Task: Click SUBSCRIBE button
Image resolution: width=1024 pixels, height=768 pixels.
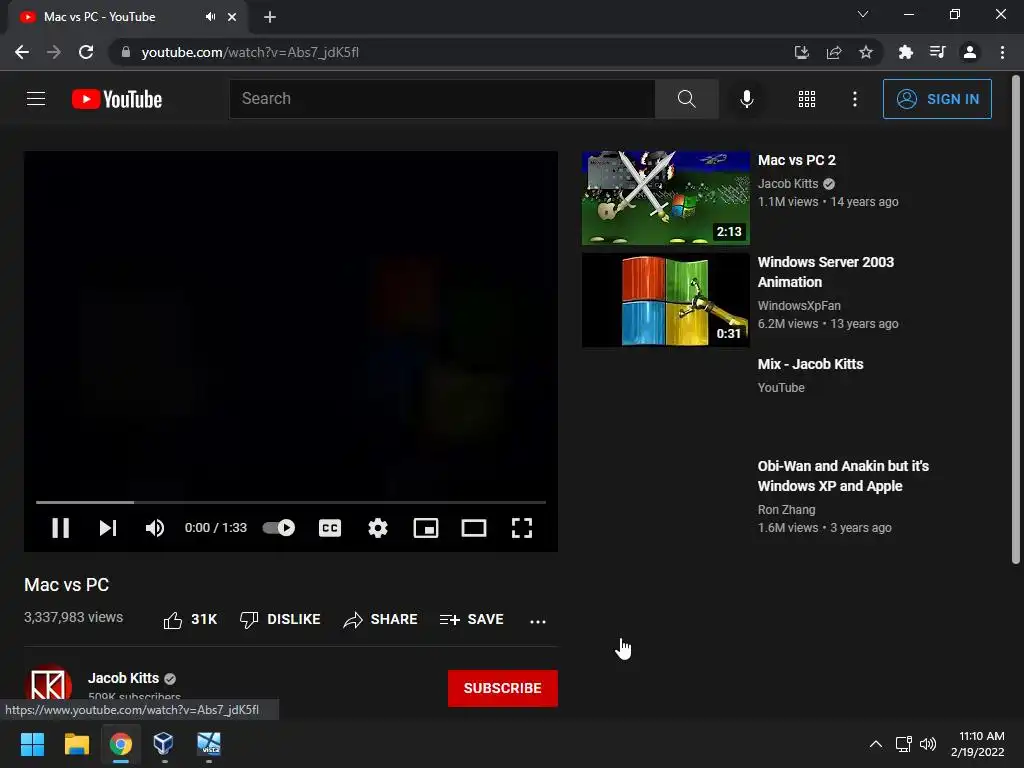Action: point(502,688)
